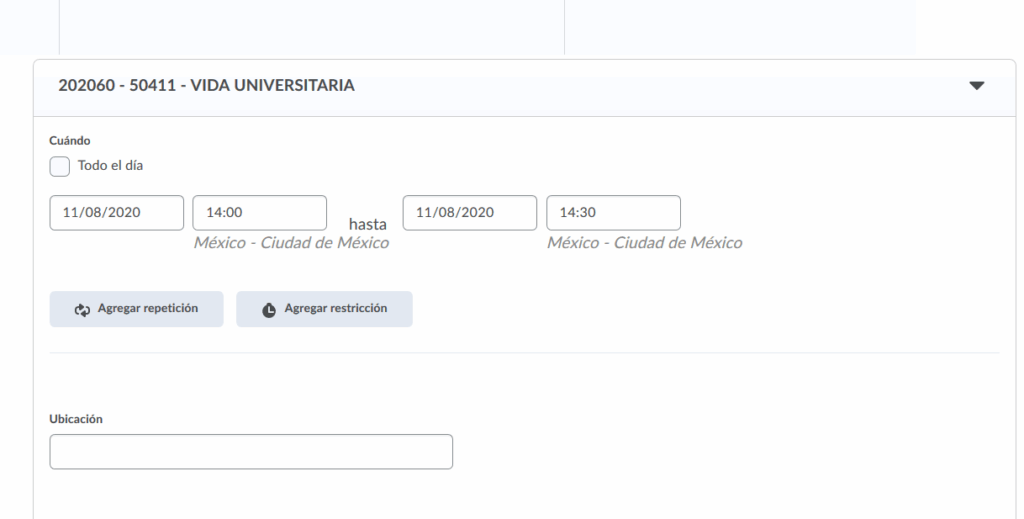The width and height of the screenshot is (1024, 519).
Task: Click the repeat arrows icon on Agregar repetición
Action: tap(82, 310)
